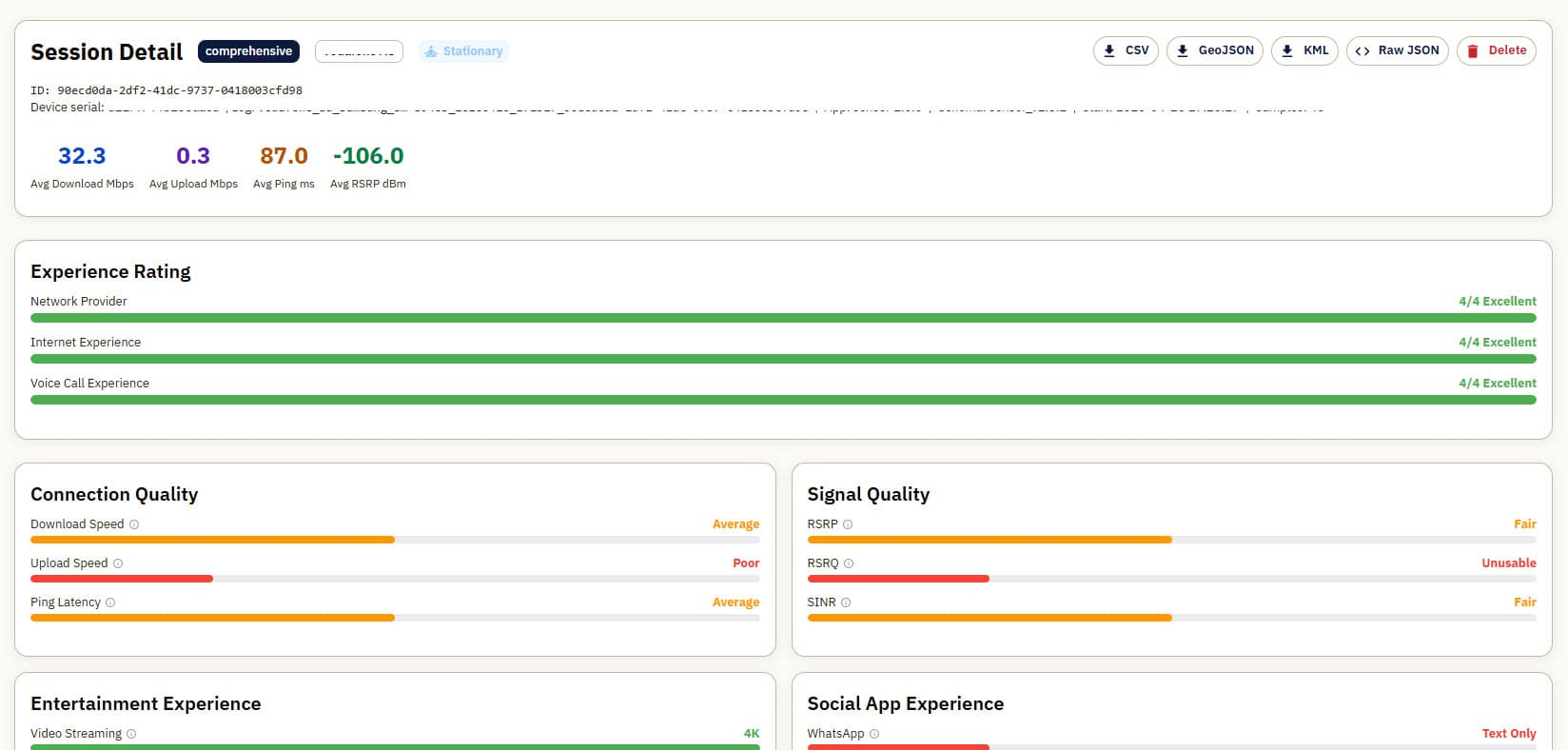This screenshot has height=750, width=1568.
Task: Click the Voice Call Experience rating bar
Action: coord(783,400)
